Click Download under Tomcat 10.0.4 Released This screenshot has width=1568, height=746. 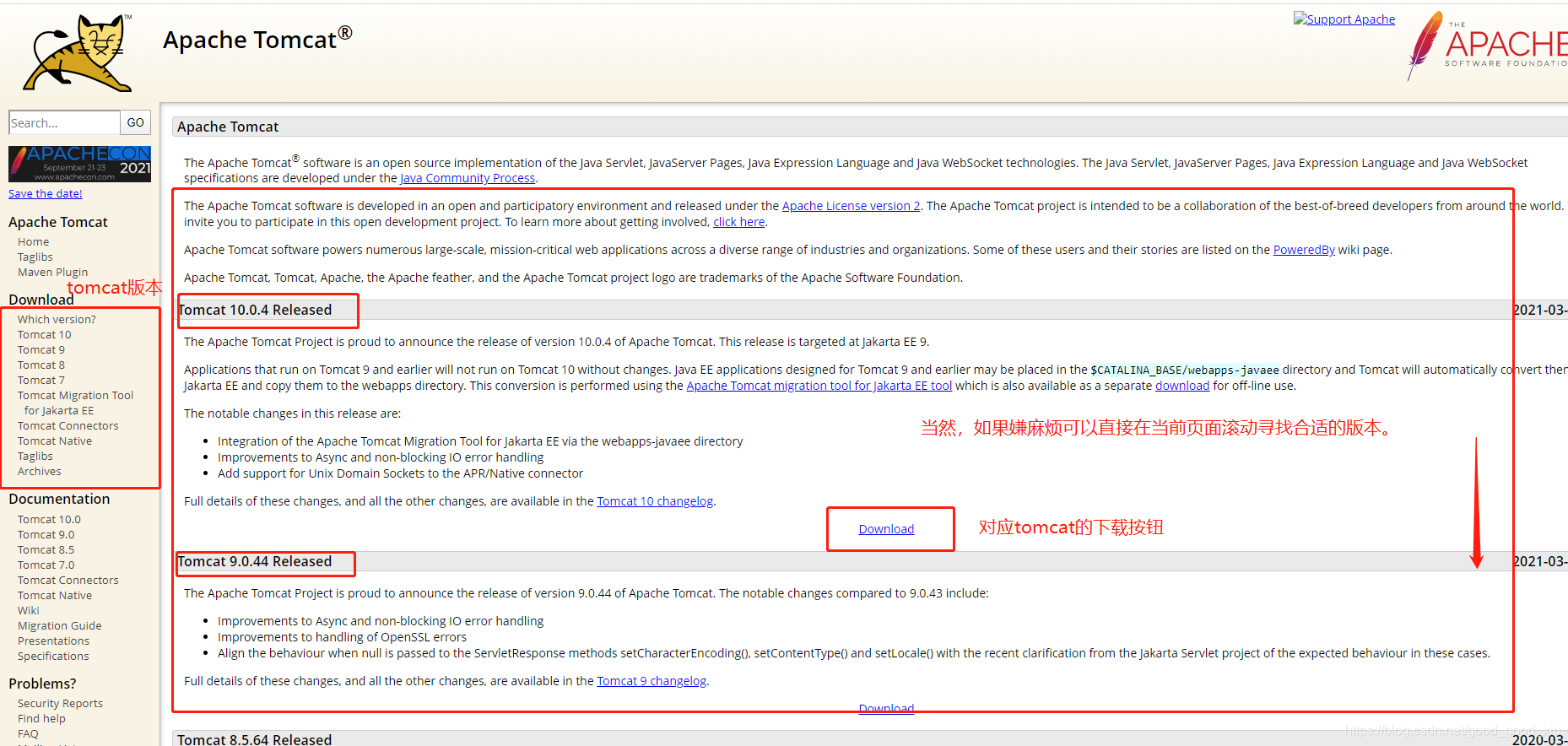coord(886,529)
